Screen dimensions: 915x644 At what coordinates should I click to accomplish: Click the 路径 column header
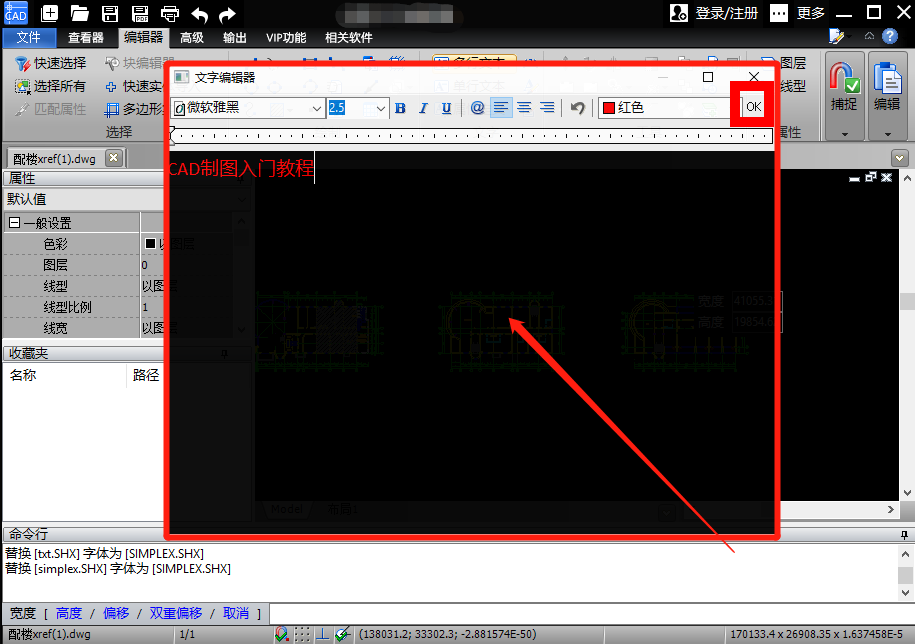pos(146,375)
